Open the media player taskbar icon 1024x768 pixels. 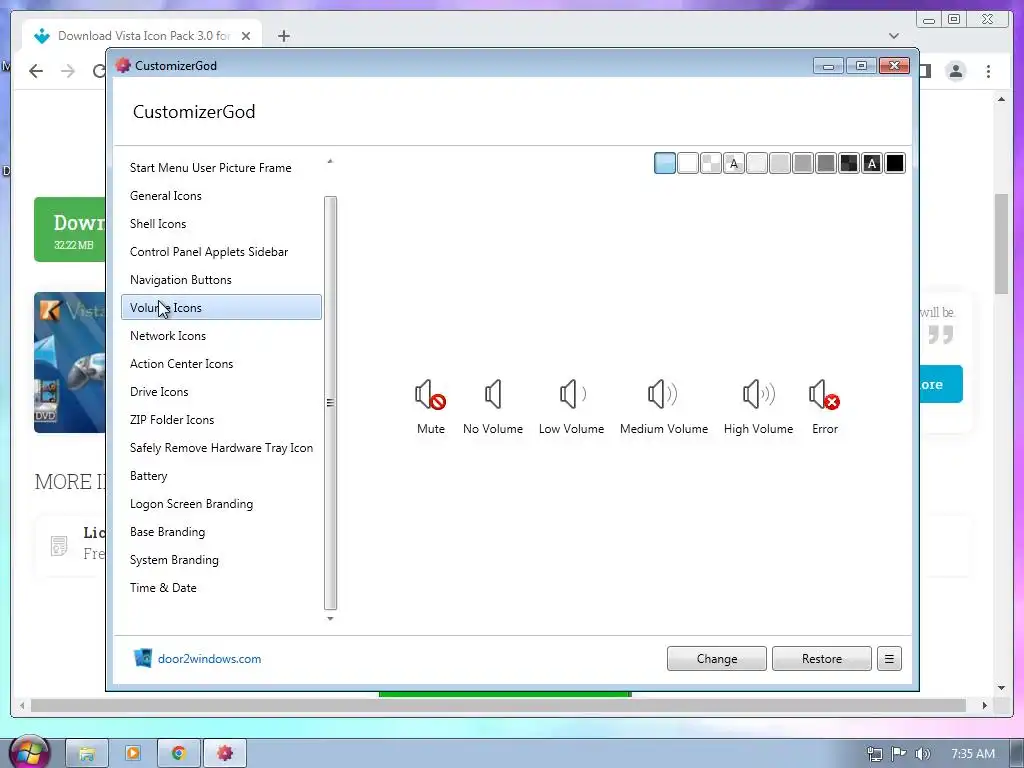(x=133, y=754)
